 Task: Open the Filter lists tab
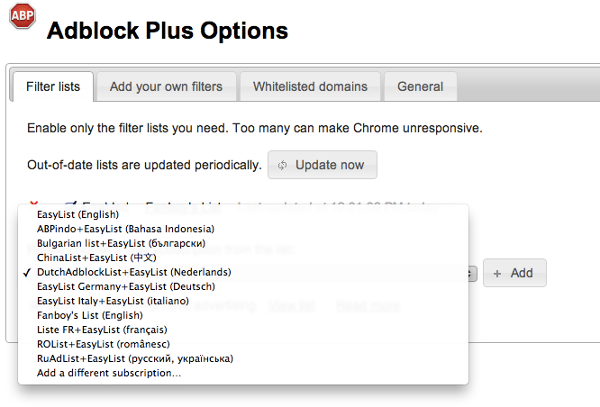click(x=52, y=86)
